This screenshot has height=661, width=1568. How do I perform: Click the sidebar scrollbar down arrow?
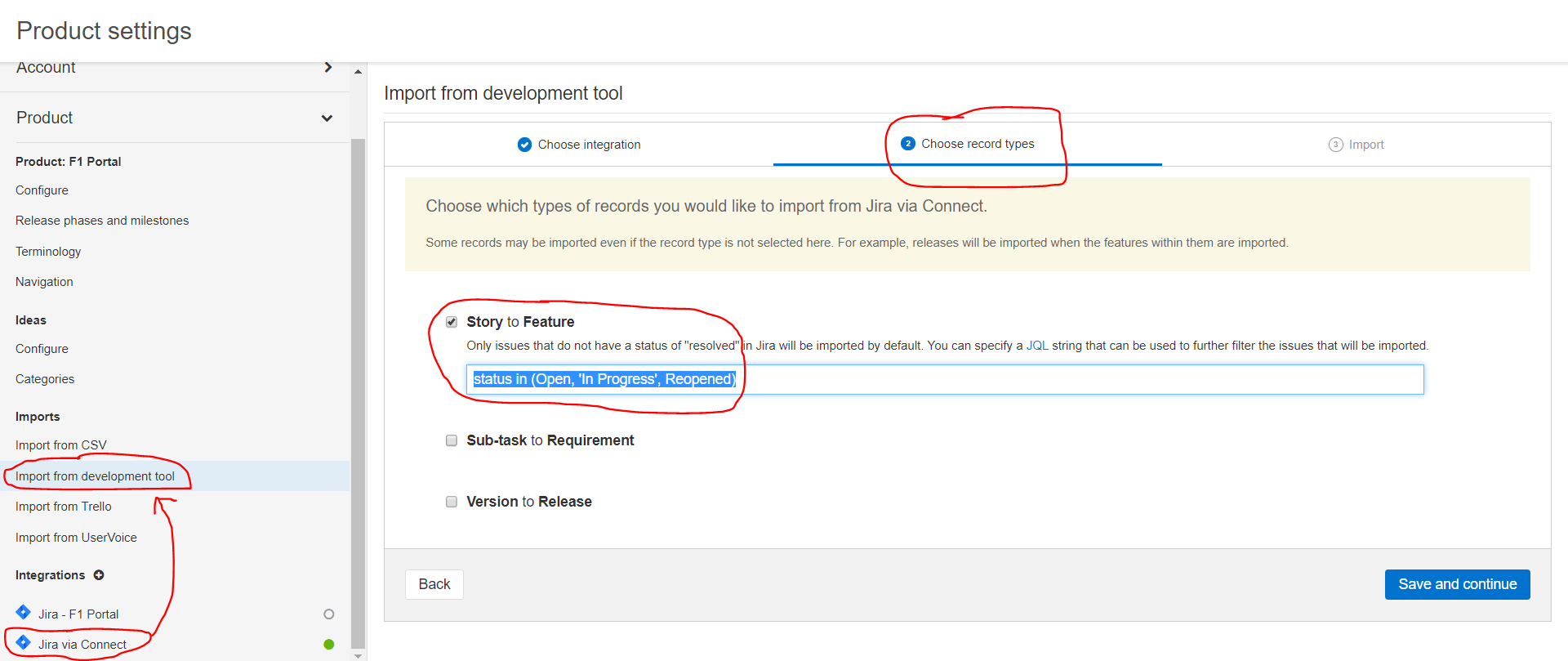358,655
